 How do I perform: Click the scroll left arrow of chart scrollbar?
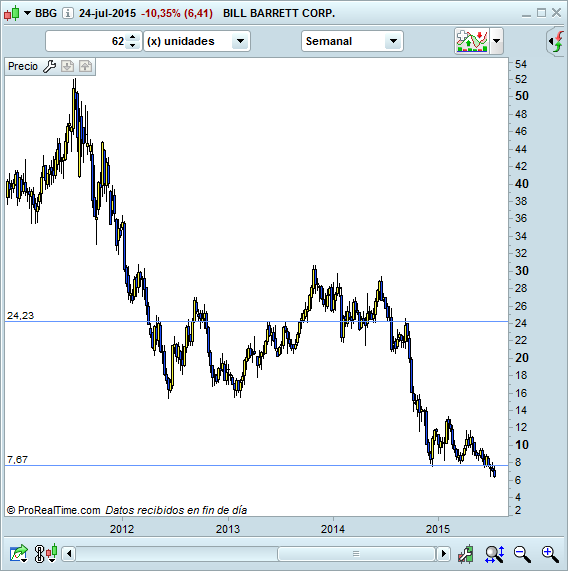tap(69, 554)
